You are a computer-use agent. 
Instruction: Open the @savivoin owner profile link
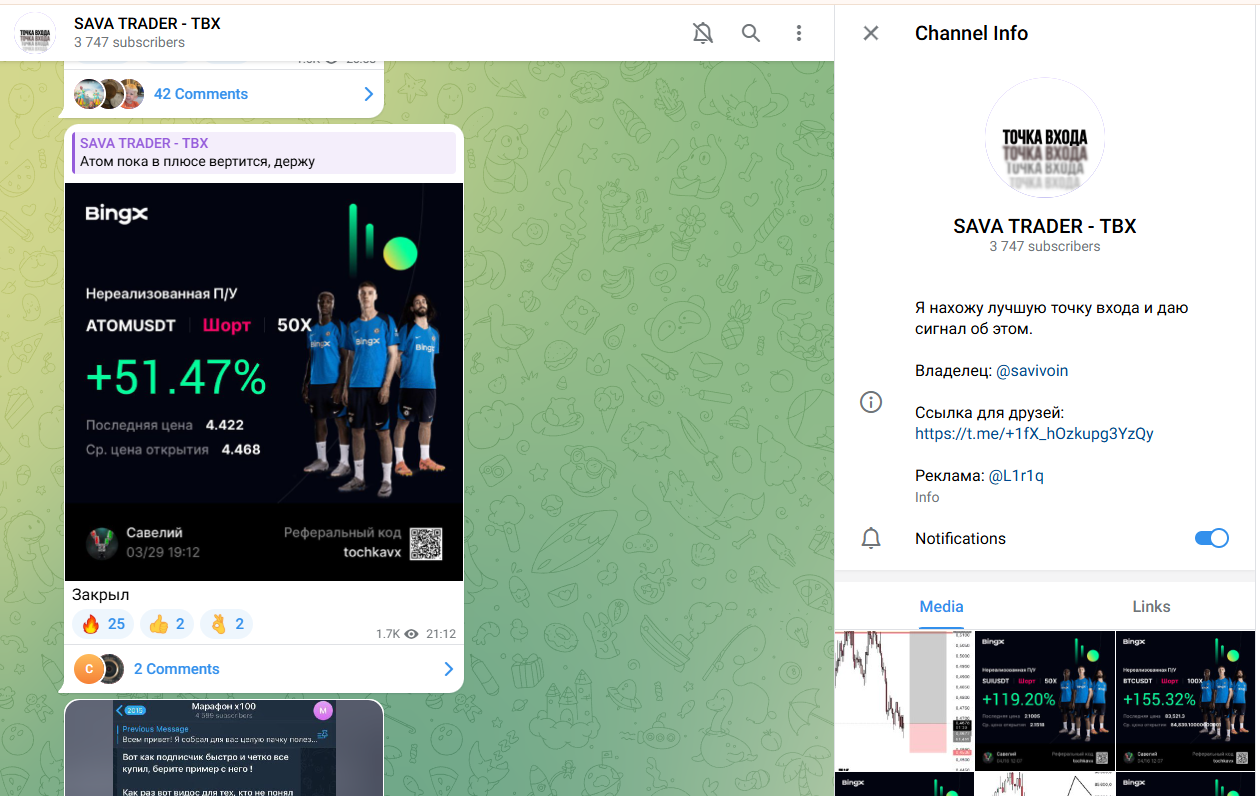pyautogui.click(x=1032, y=370)
